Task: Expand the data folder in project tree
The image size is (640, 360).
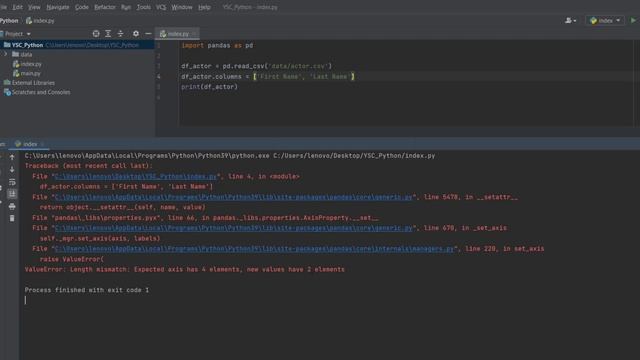Action: point(6,54)
